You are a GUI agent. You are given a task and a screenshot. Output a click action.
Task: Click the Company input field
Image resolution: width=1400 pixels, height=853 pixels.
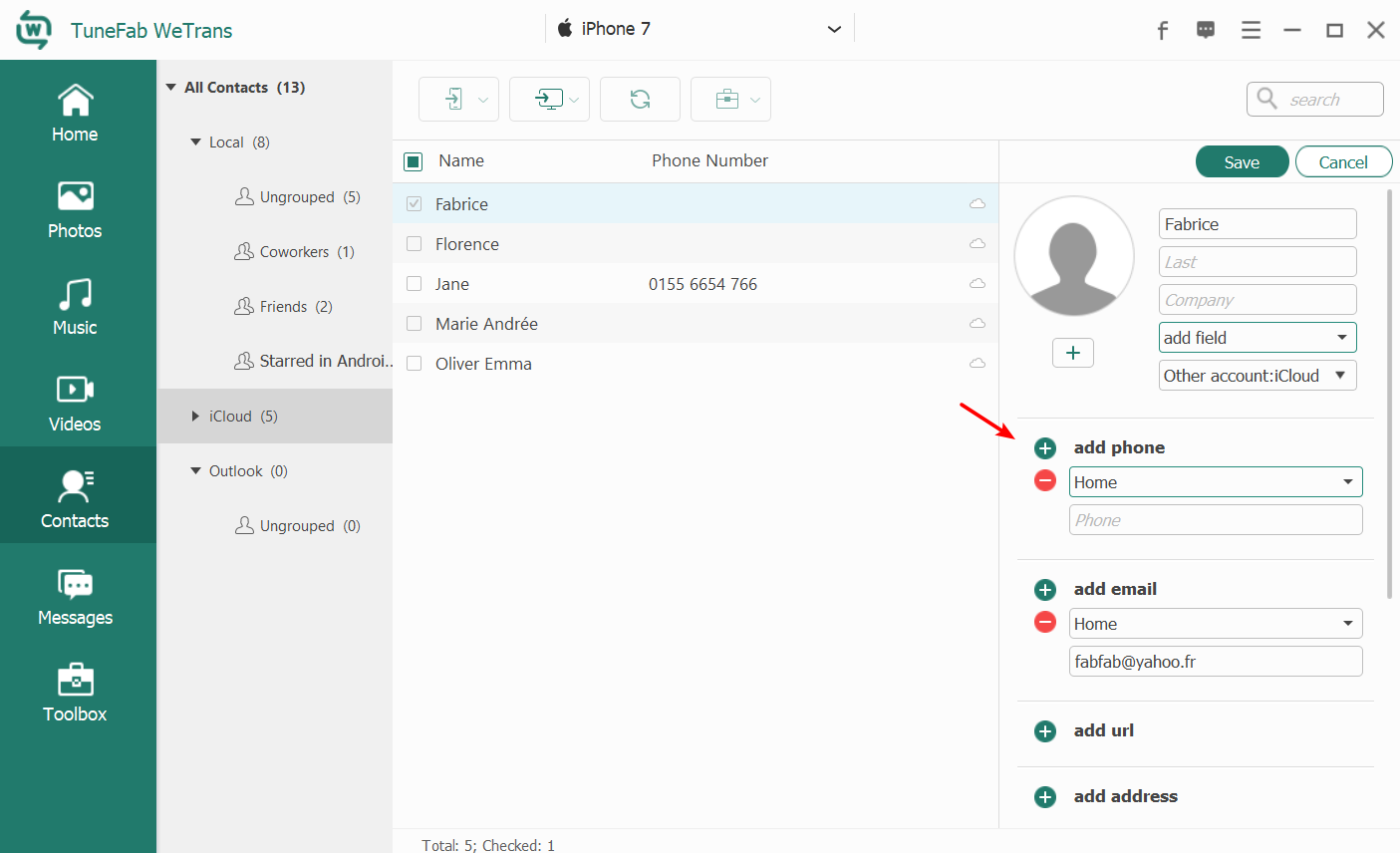tap(1258, 300)
